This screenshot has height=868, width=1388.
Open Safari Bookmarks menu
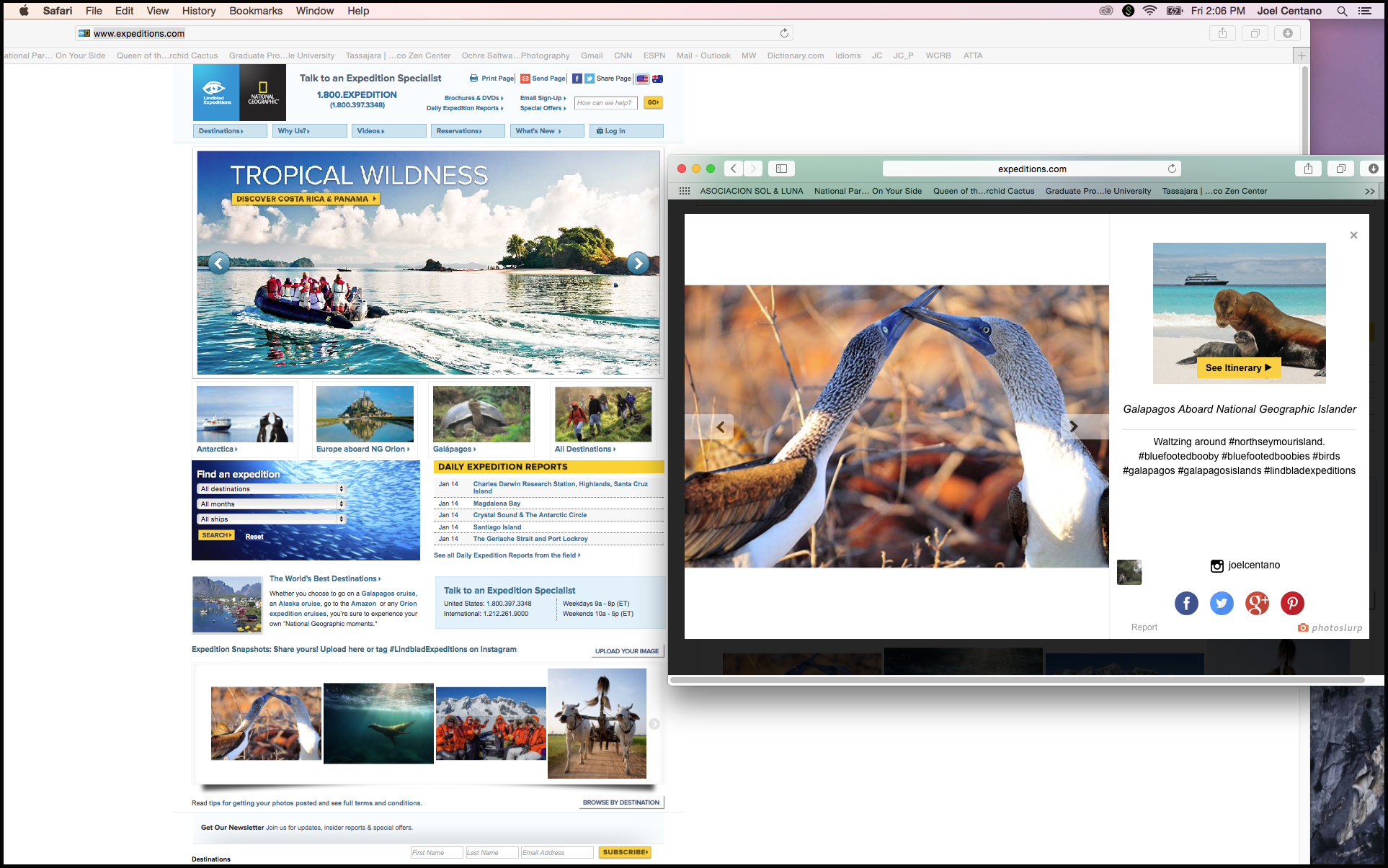256,11
